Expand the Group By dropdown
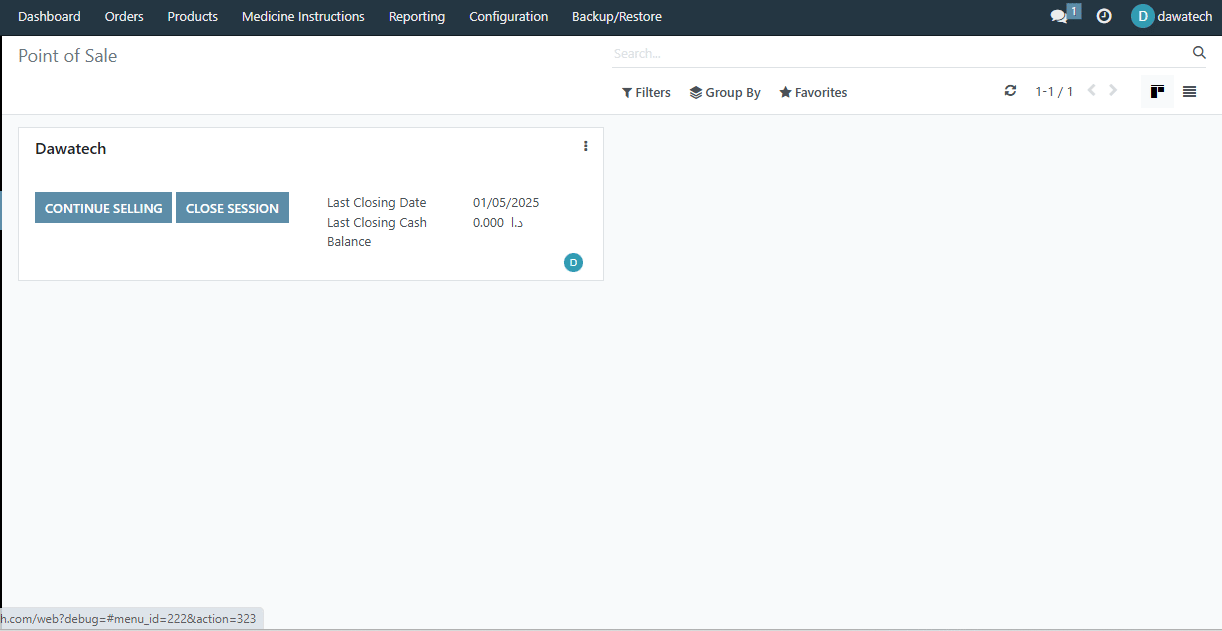This screenshot has width=1222, height=631. click(725, 92)
